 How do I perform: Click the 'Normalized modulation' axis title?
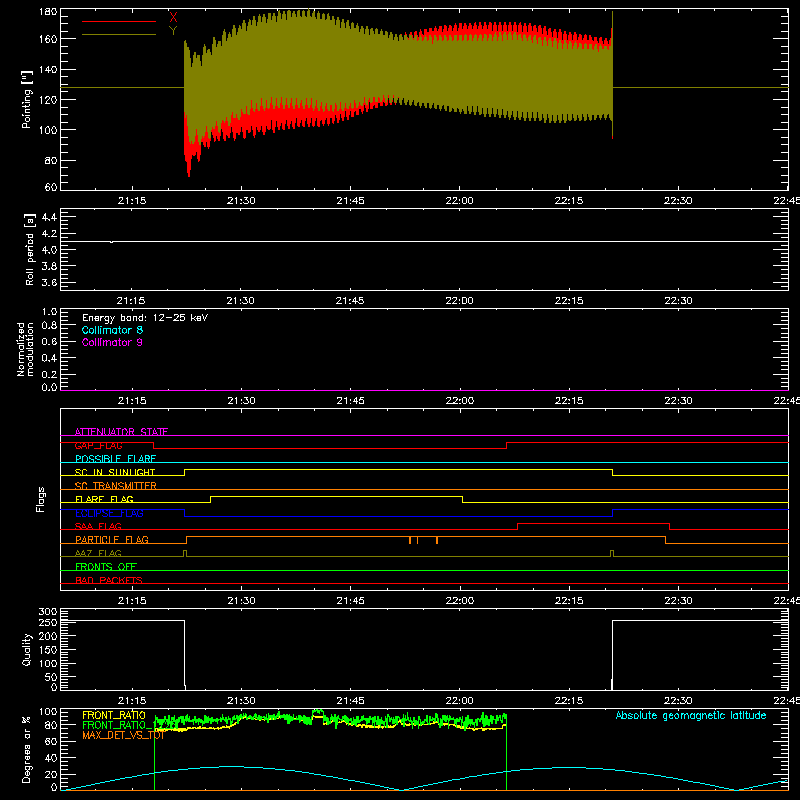(x=25, y=349)
